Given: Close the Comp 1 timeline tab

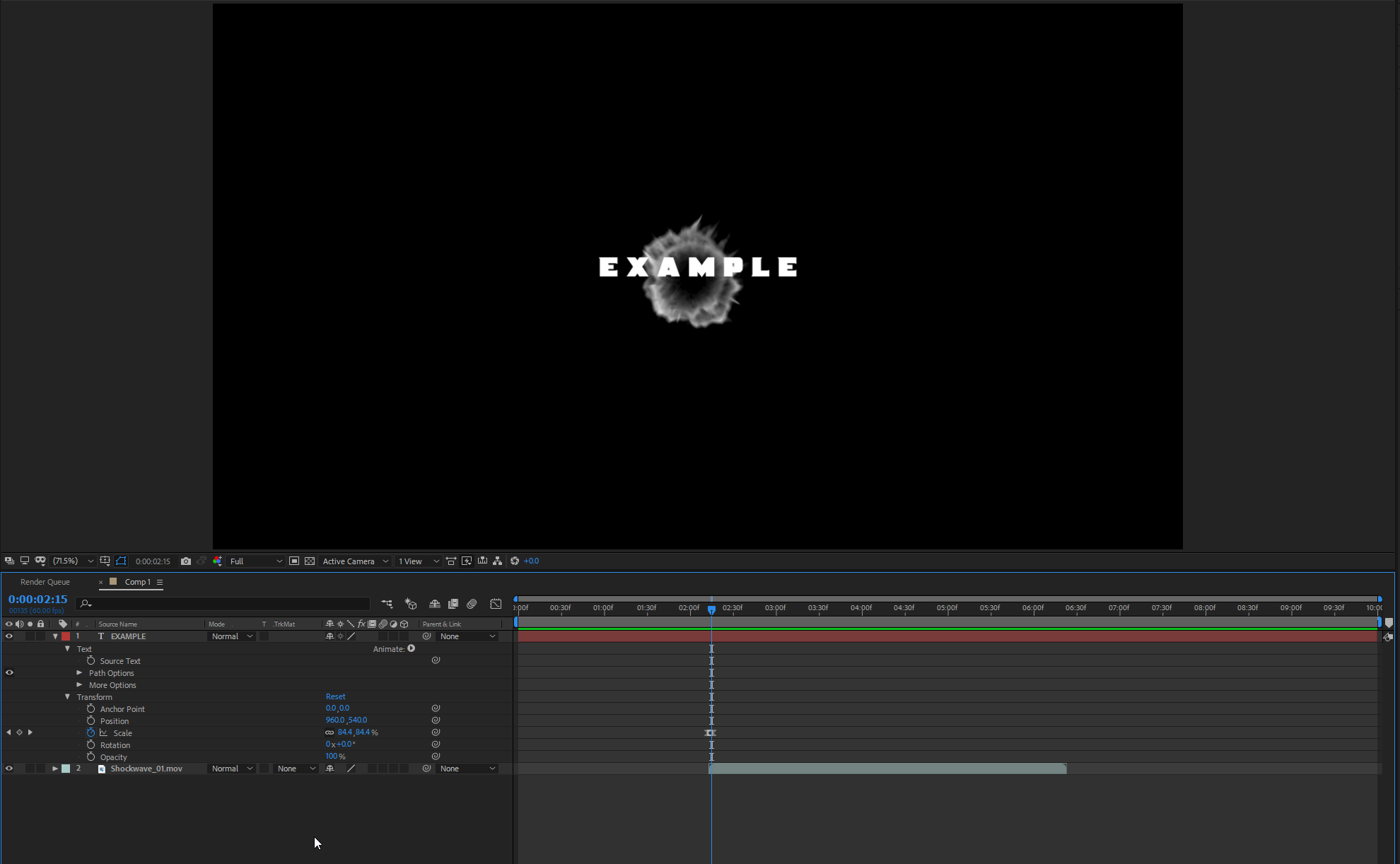Looking at the screenshot, I should click(100, 583).
